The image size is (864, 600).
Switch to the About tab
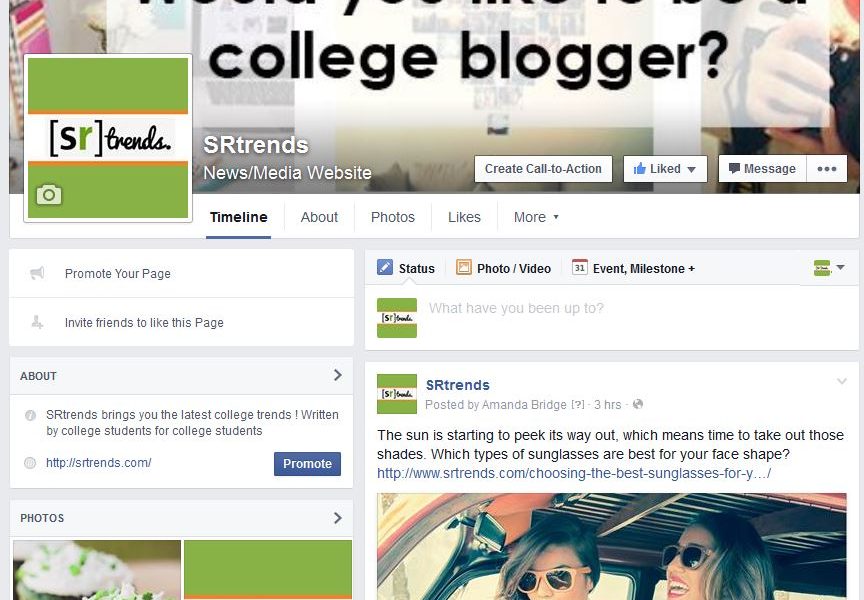point(319,217)
